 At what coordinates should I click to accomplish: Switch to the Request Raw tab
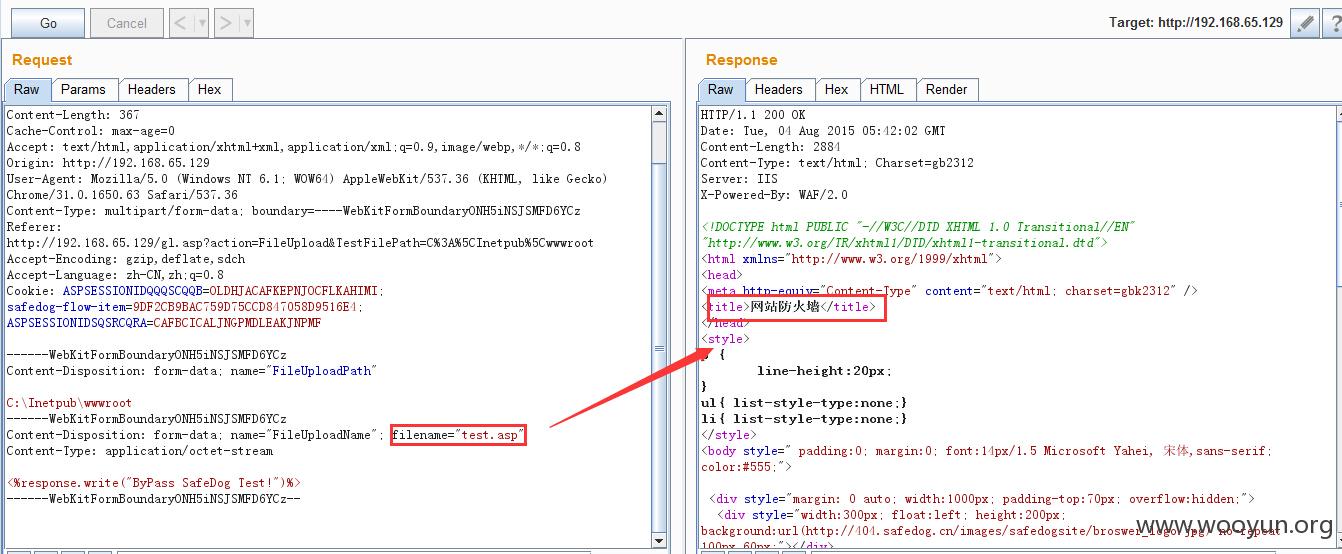tap(27, 89)
